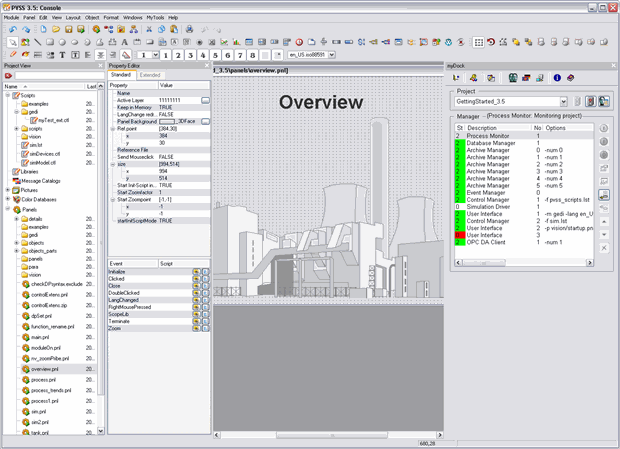Screen dimensions: 620x449
Task: Click the manager start button in myDock
Action: pos(604,129)
